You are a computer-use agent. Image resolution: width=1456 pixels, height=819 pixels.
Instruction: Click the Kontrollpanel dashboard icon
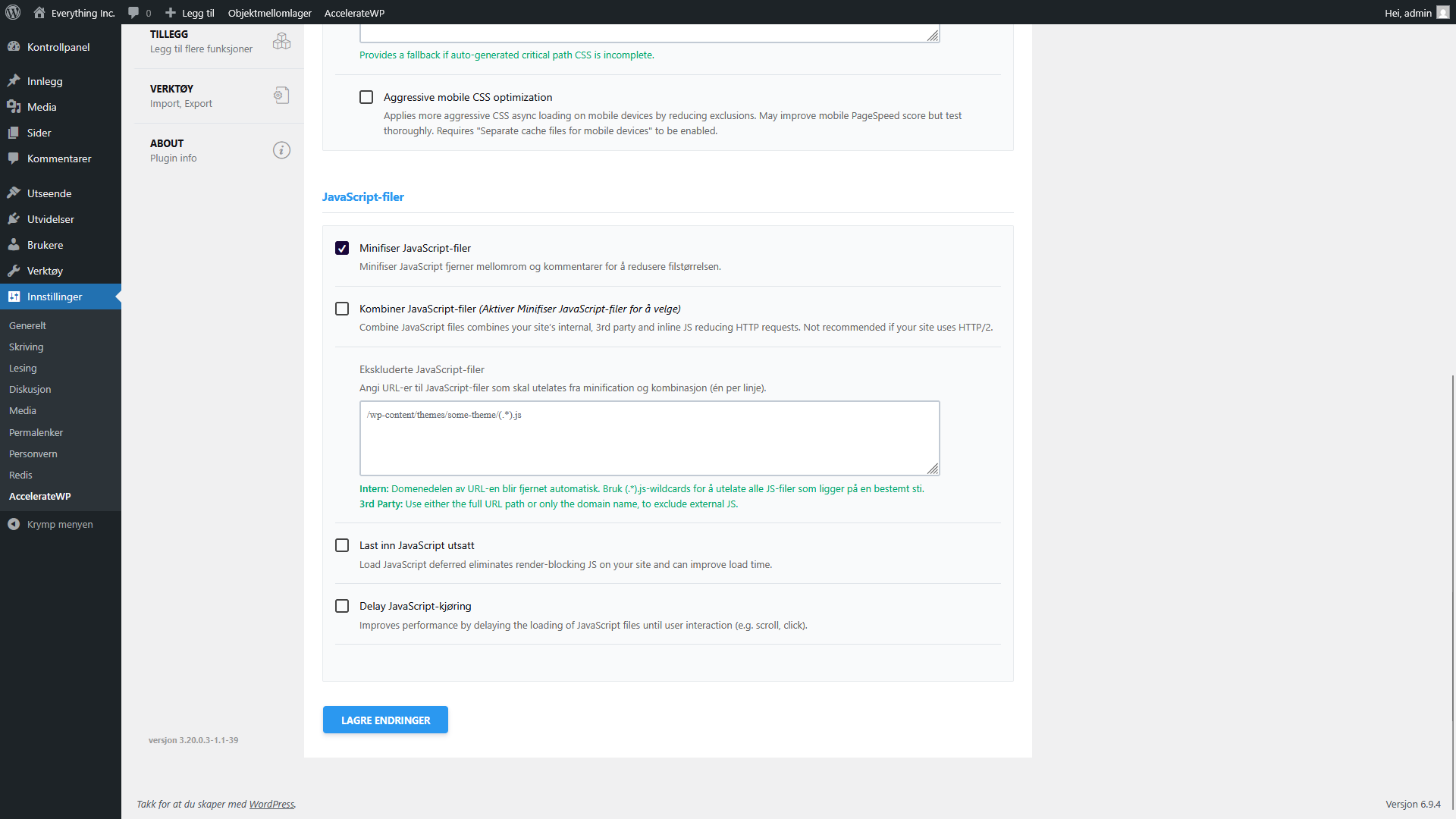14,46
